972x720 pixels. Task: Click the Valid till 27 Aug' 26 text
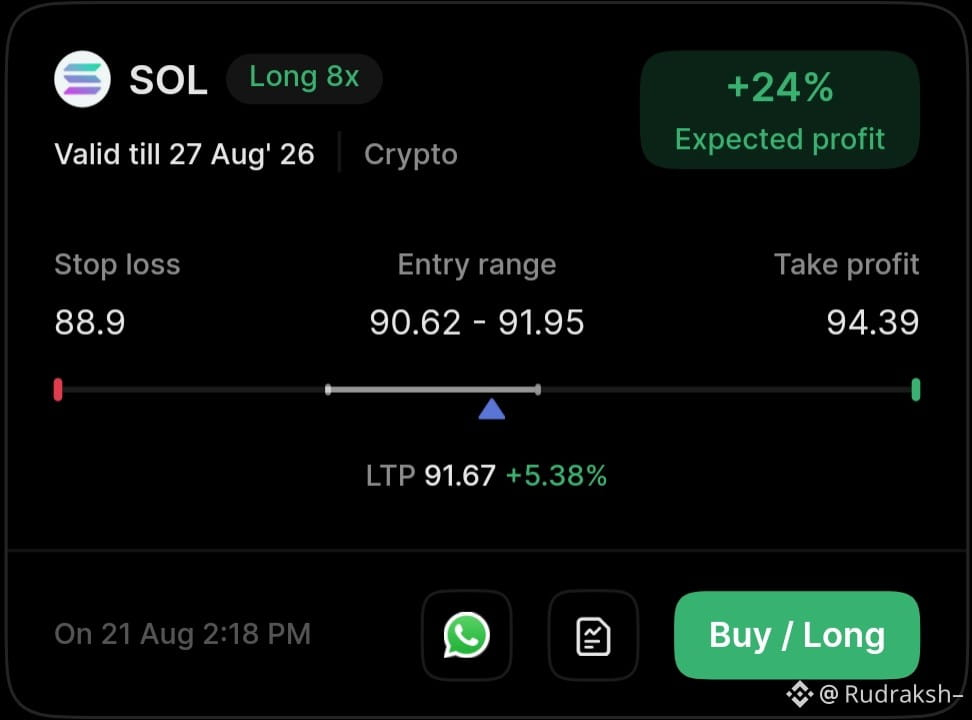tap(184, 154)
